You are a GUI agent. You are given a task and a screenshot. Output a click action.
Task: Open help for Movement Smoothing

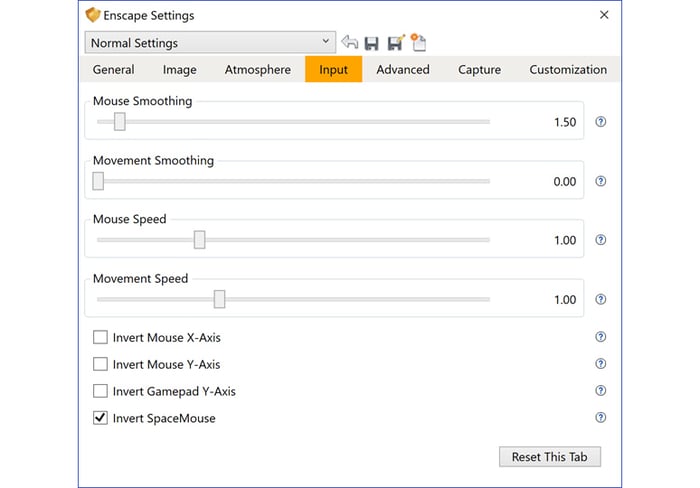coord(600,181)
